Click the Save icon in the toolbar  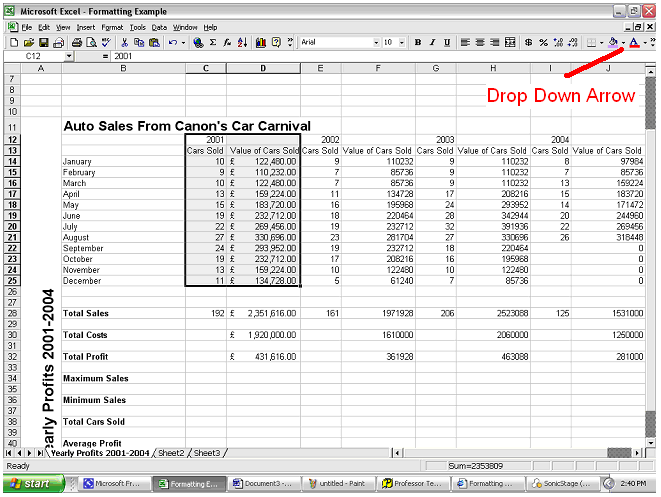point(44,43)
